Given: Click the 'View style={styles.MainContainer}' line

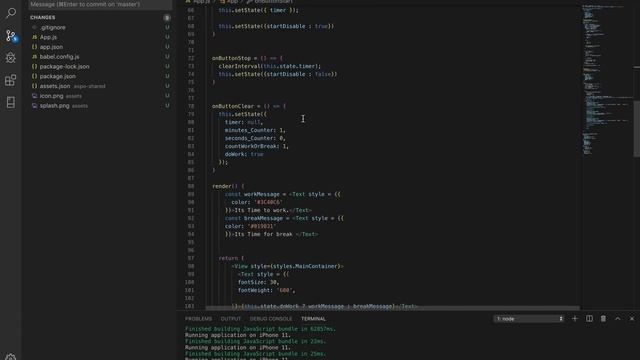Looking at the screenshot, I should coord(288,266).
